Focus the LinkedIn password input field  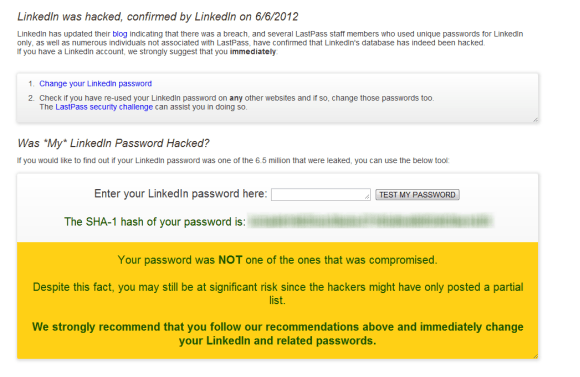click(320, 195)
